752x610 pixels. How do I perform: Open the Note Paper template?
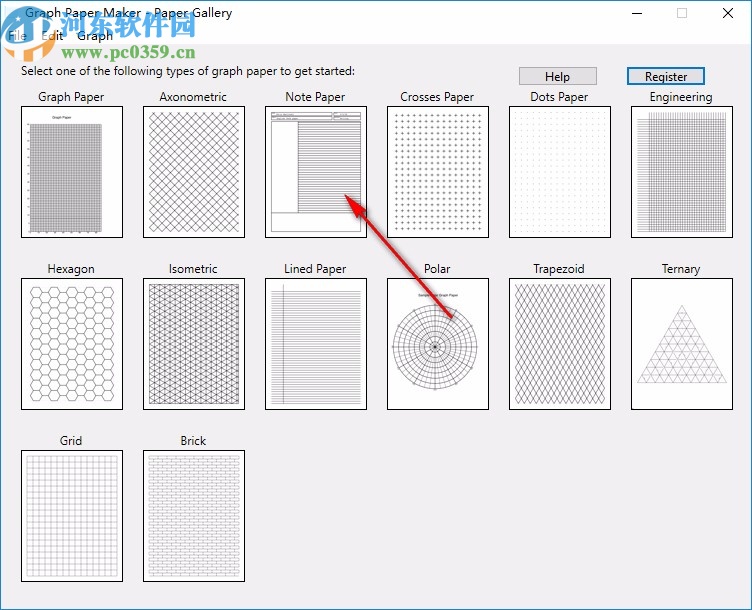[316, 172]
